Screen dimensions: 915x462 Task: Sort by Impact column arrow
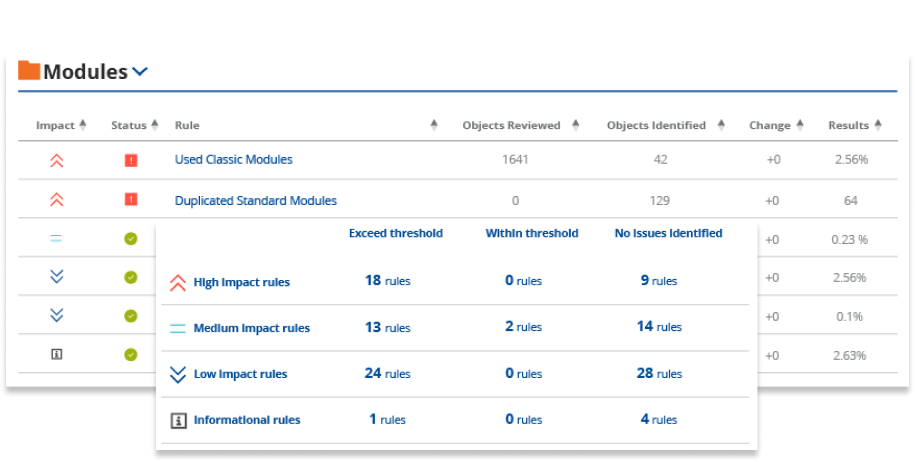[83, 125]
